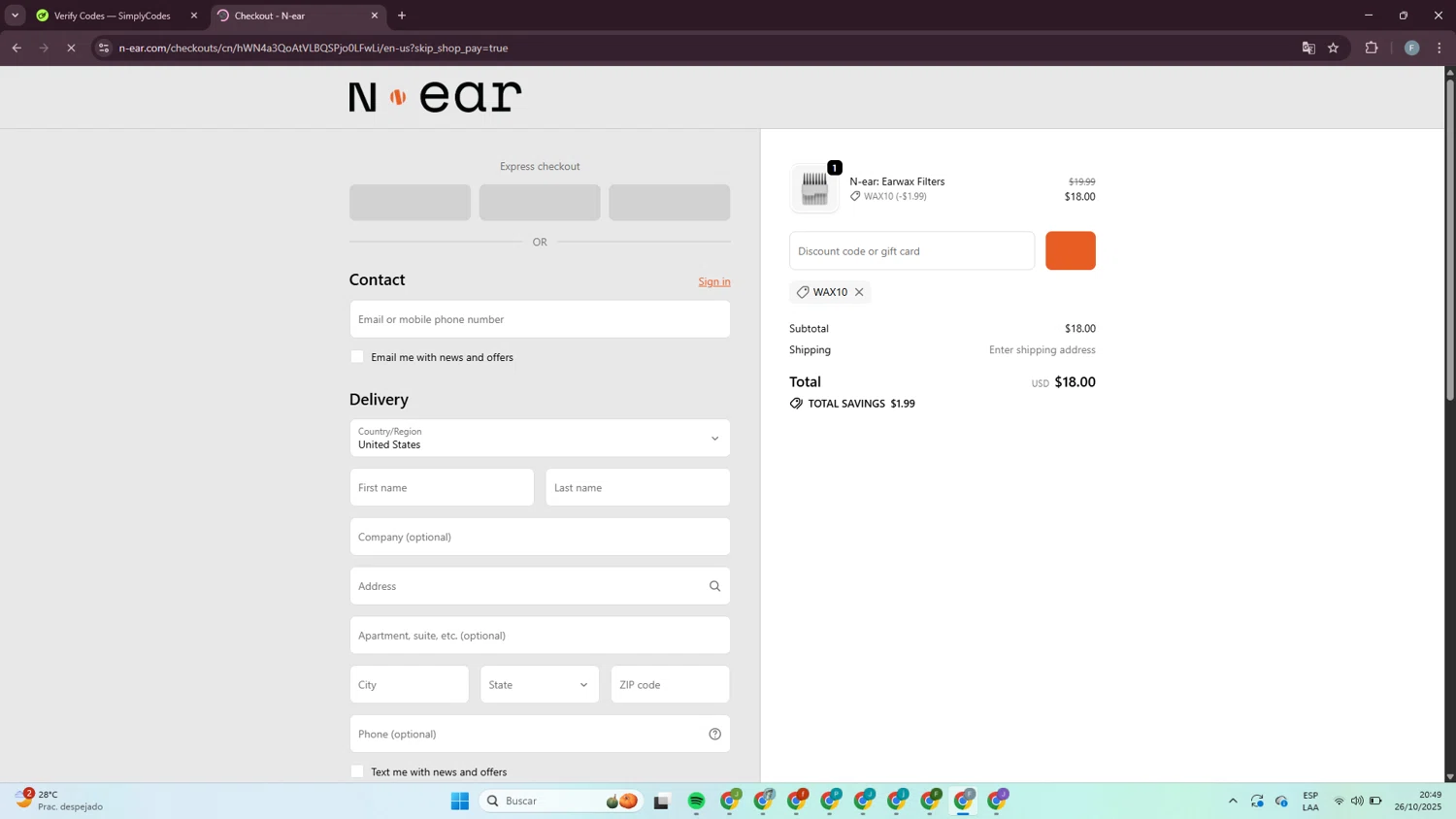Click the Sign in link
Image resolution: width=1456 pixels, height=819 pixels.
click(714, 281)
